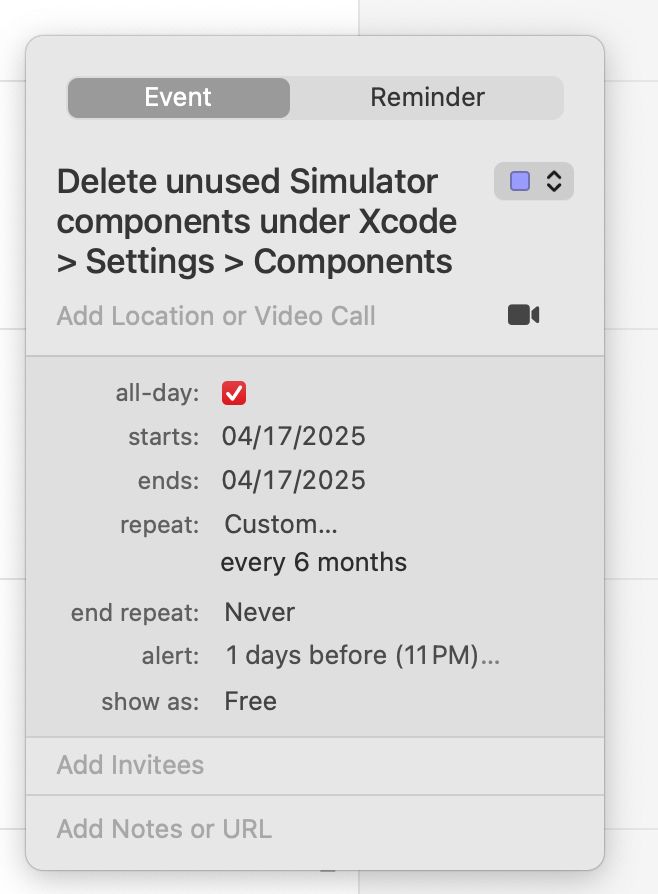
Task: Click the video call camera icon
Action: (x=523, y=315)
